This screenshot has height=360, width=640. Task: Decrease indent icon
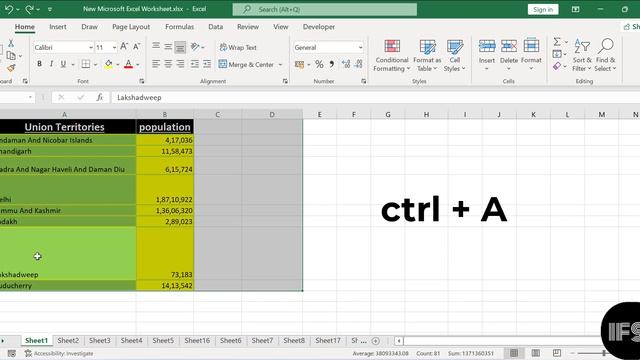(x=195, y=64)
